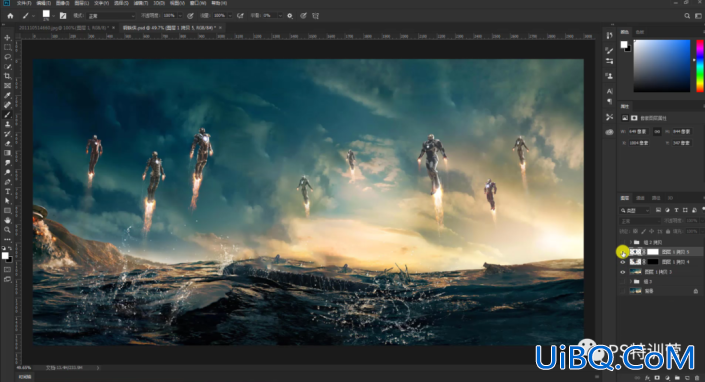Toggle lock transparent pixels in Layers panel
The image size is (705, 382).
(x=635, y=231)
